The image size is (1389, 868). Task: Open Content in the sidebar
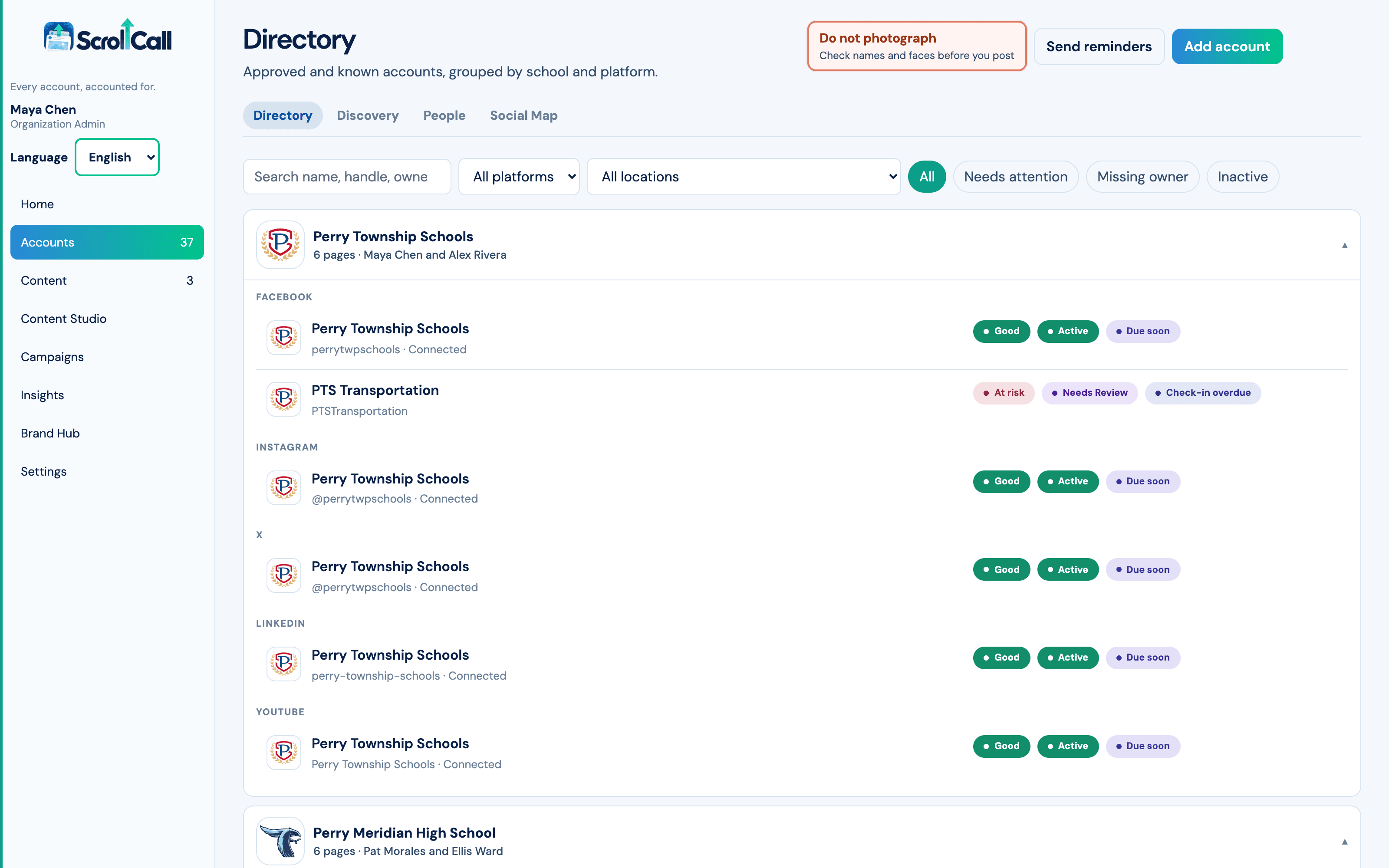[x=107, y=281]
